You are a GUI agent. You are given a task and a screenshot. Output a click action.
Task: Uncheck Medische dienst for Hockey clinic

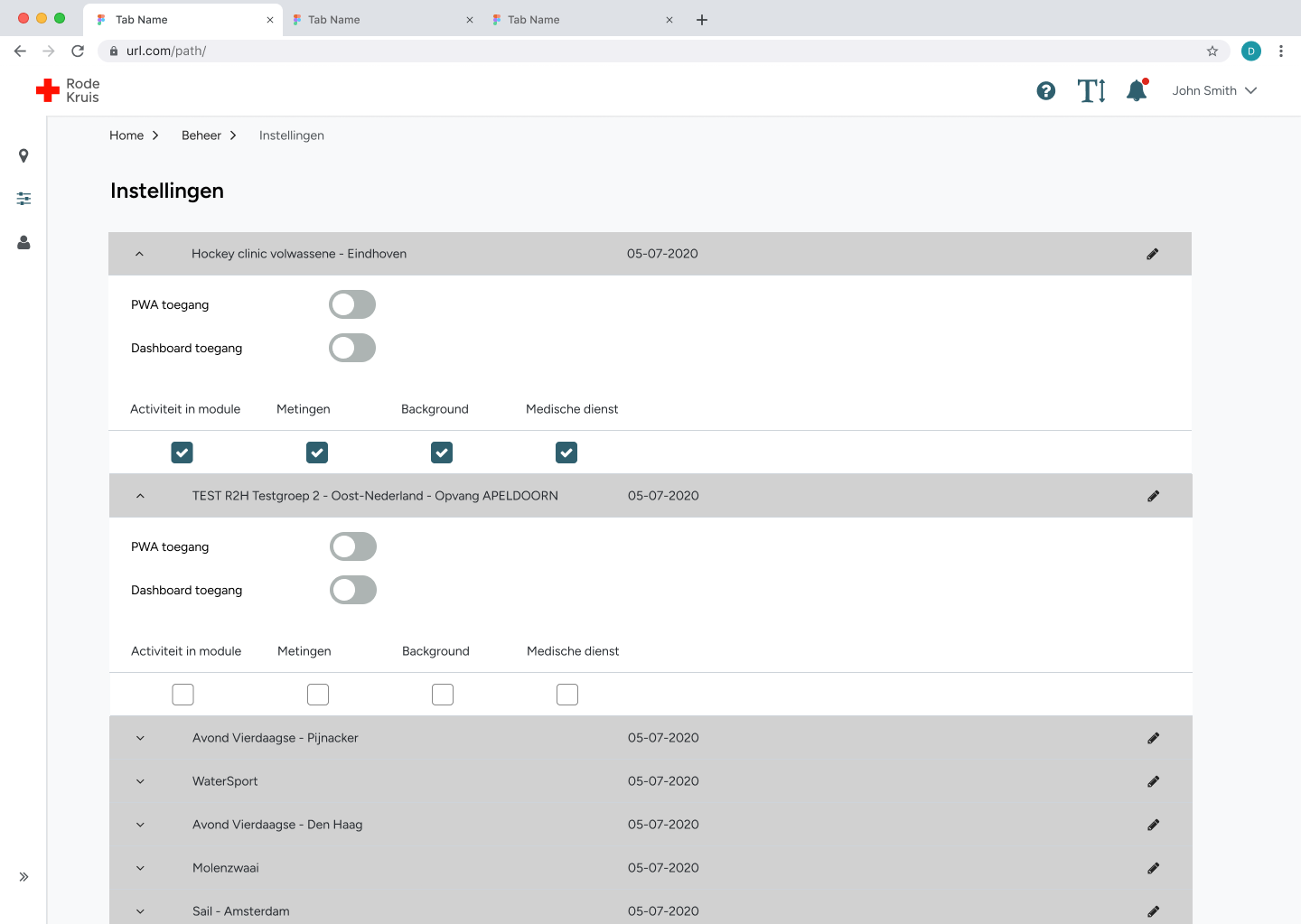click(566, 453)
